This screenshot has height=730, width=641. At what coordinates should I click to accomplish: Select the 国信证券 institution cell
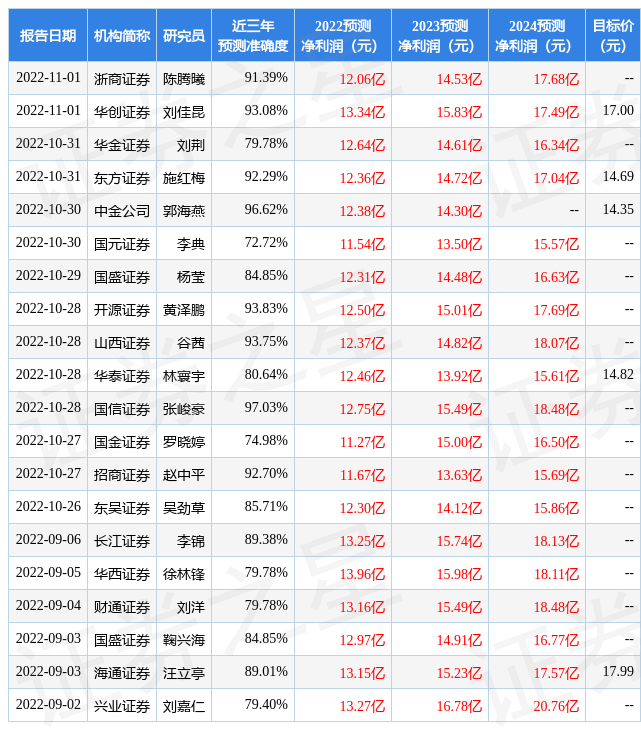(x=122, y=409)
